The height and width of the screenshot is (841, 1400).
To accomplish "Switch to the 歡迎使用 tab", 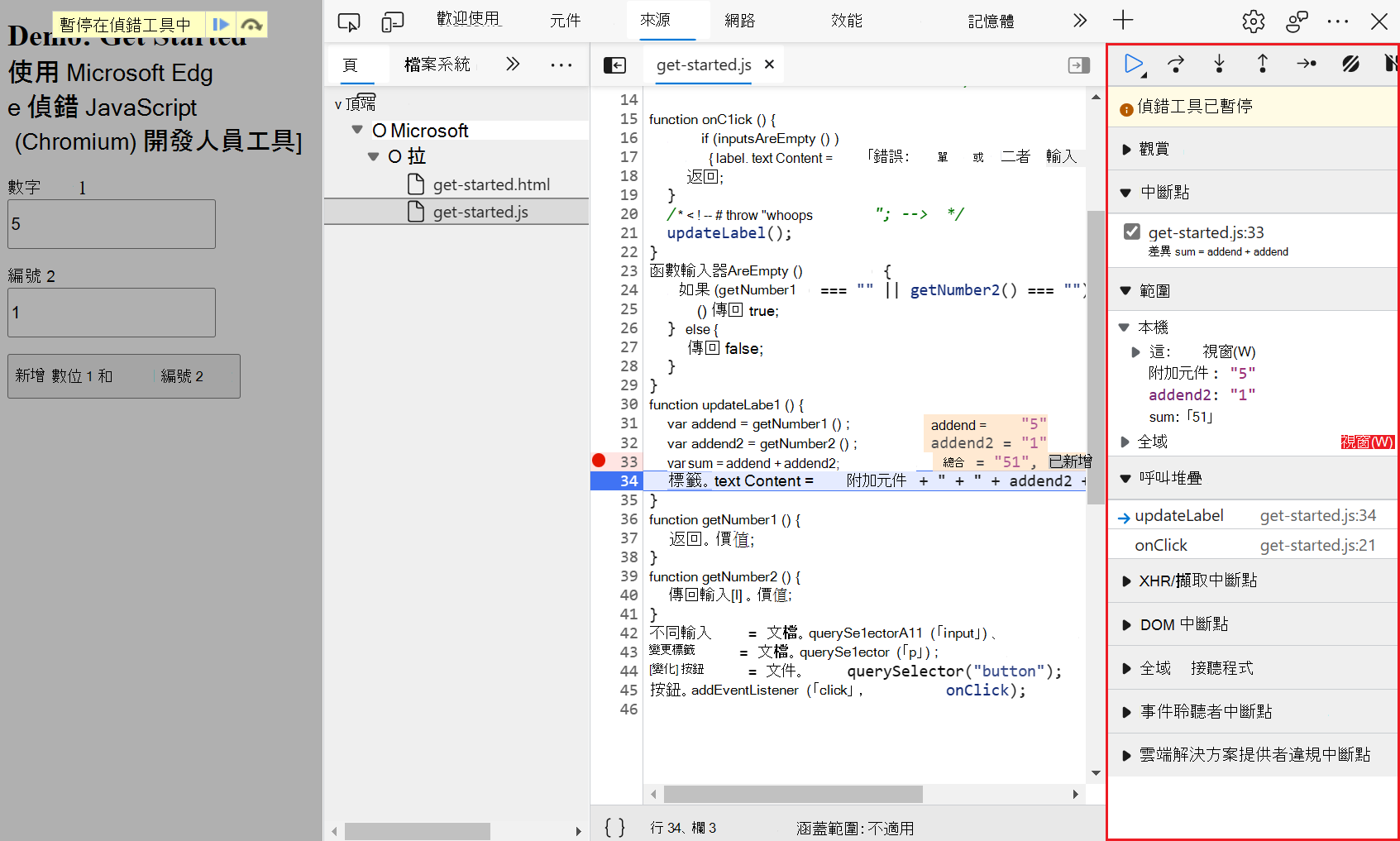I will 469,20.
